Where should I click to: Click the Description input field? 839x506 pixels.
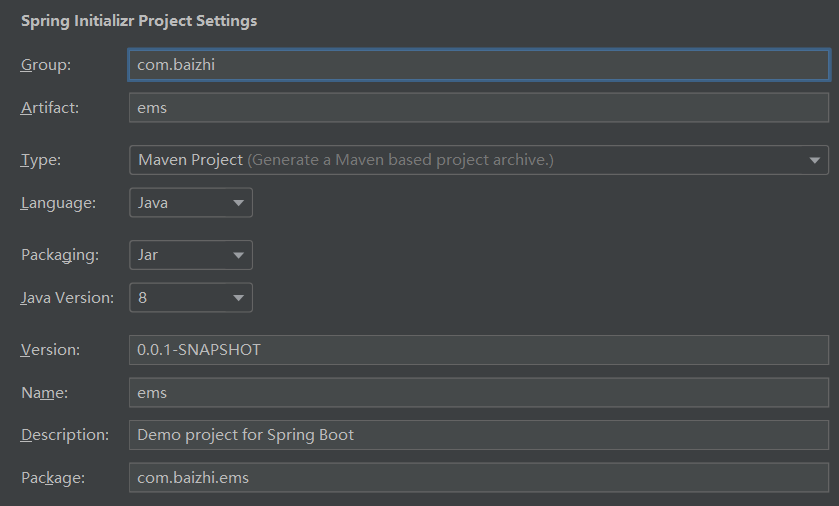[478, 435]
